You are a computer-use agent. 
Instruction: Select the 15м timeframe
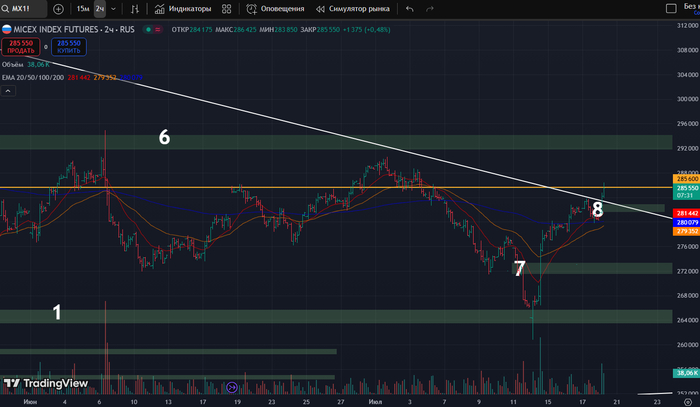coord(82,9)
